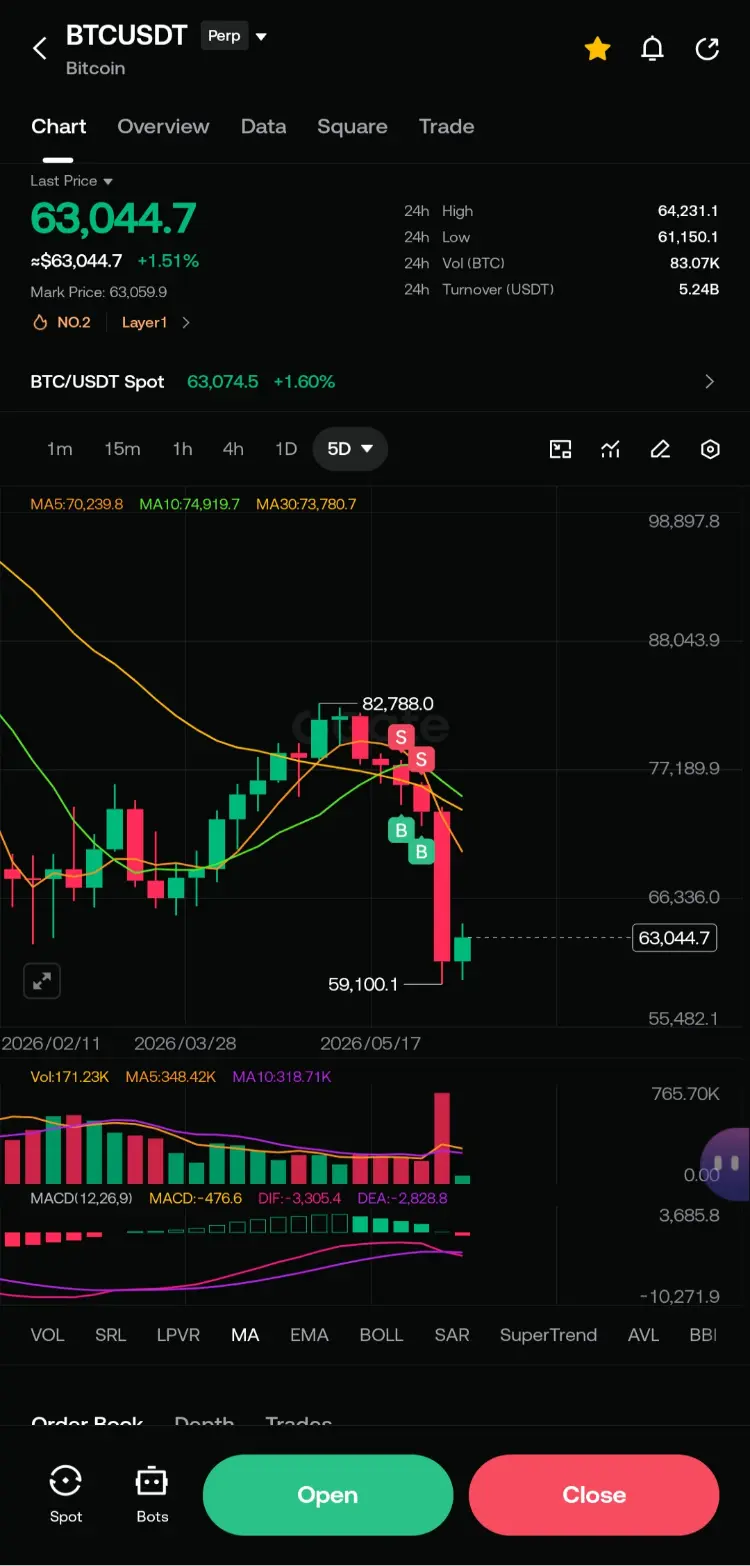Select the drawing pencil tool
Image resolution: width=750 pixels, height=1566 pixels.
pos(660,449)
